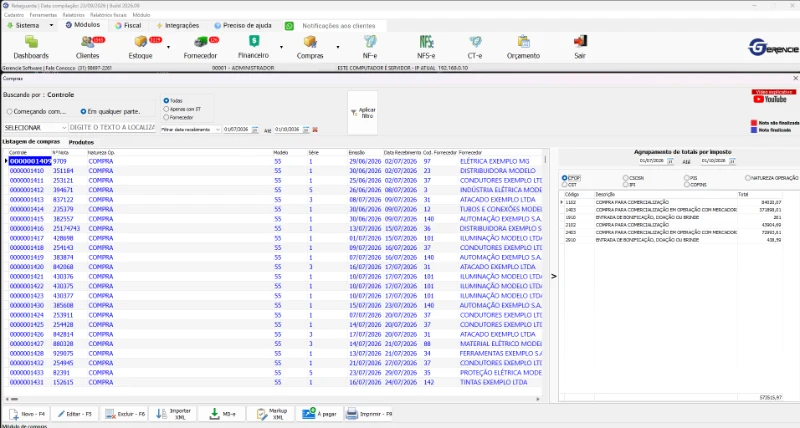Image resolution: width=800 pixels, height=428 pixels.
Task: Expand the Compras dropdown arrow
Action: (338, 47)
